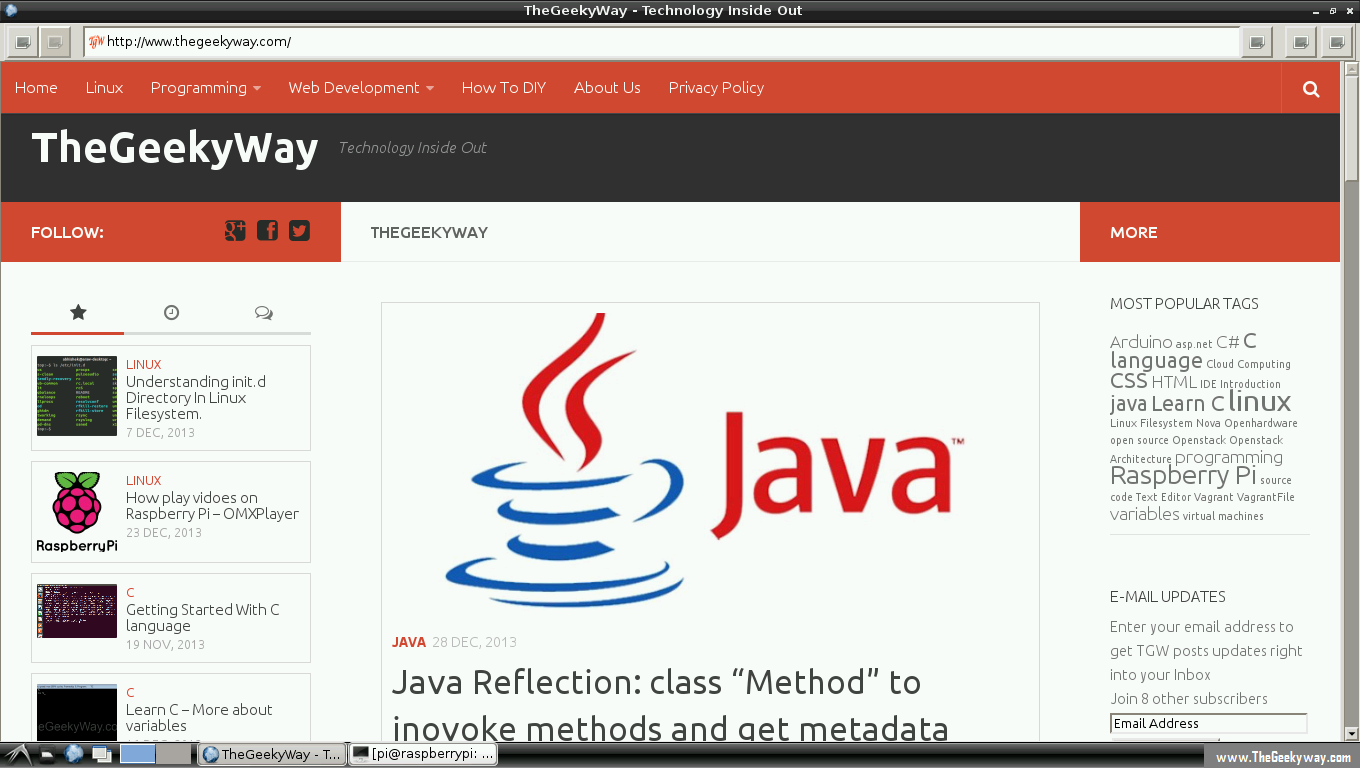The image size is (1360, 768).
Task: Show recent posts via clock tab
Action: tap(171, 313)
